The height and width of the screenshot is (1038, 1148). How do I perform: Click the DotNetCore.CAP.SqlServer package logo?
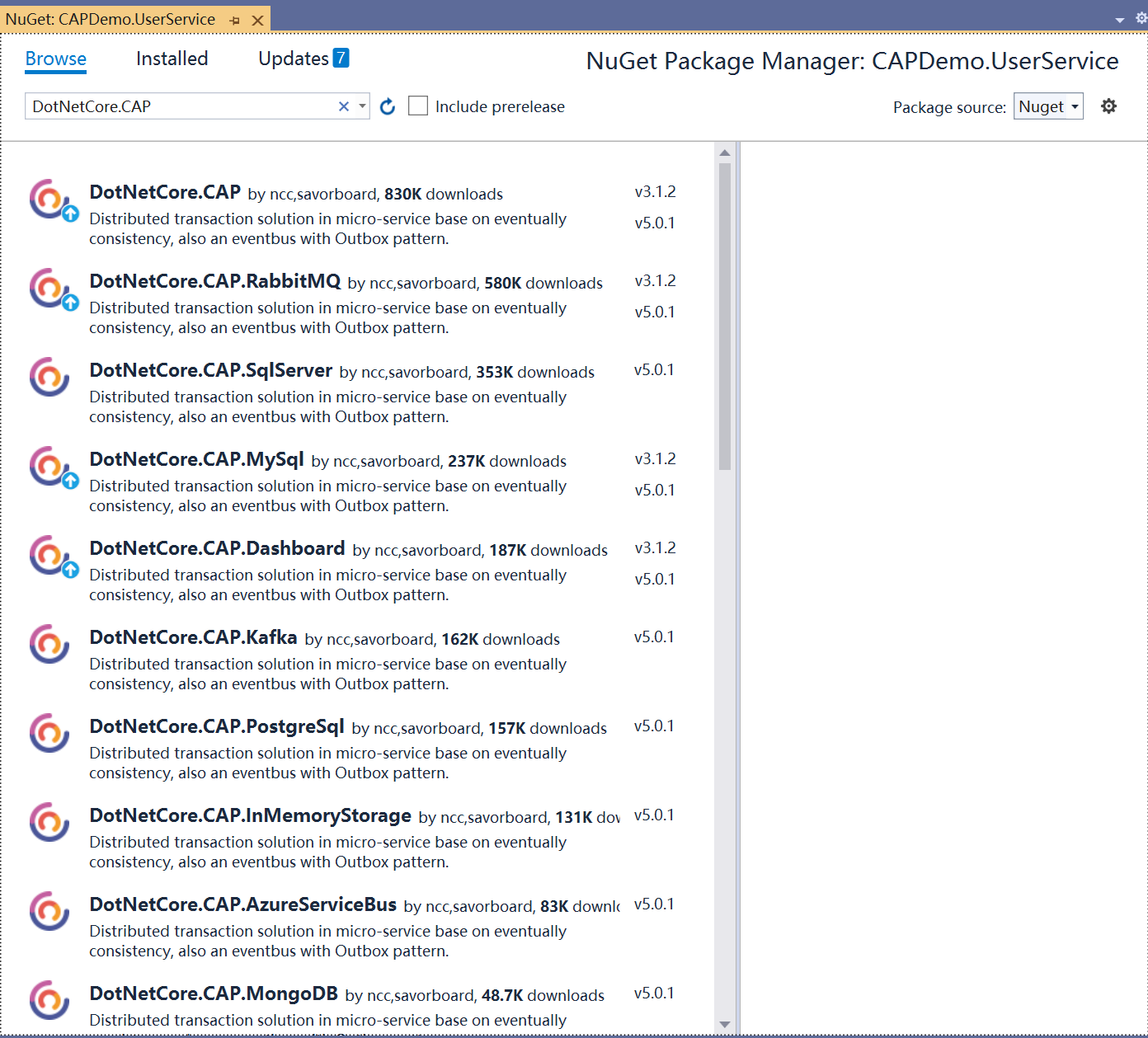coord(49,377)
